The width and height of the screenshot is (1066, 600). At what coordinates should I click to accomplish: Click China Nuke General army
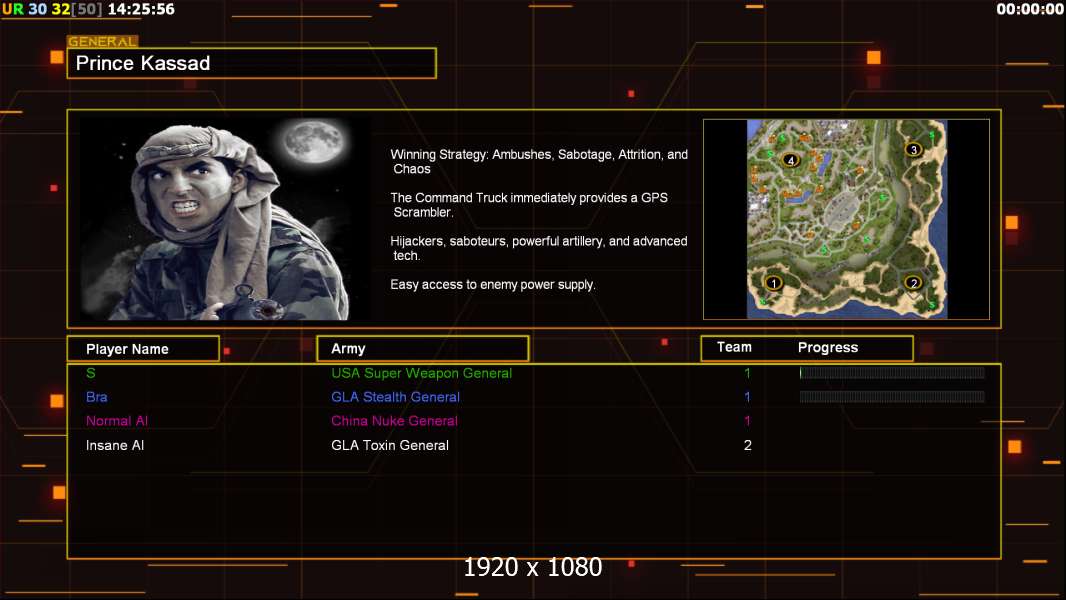(x=394, y=421)
